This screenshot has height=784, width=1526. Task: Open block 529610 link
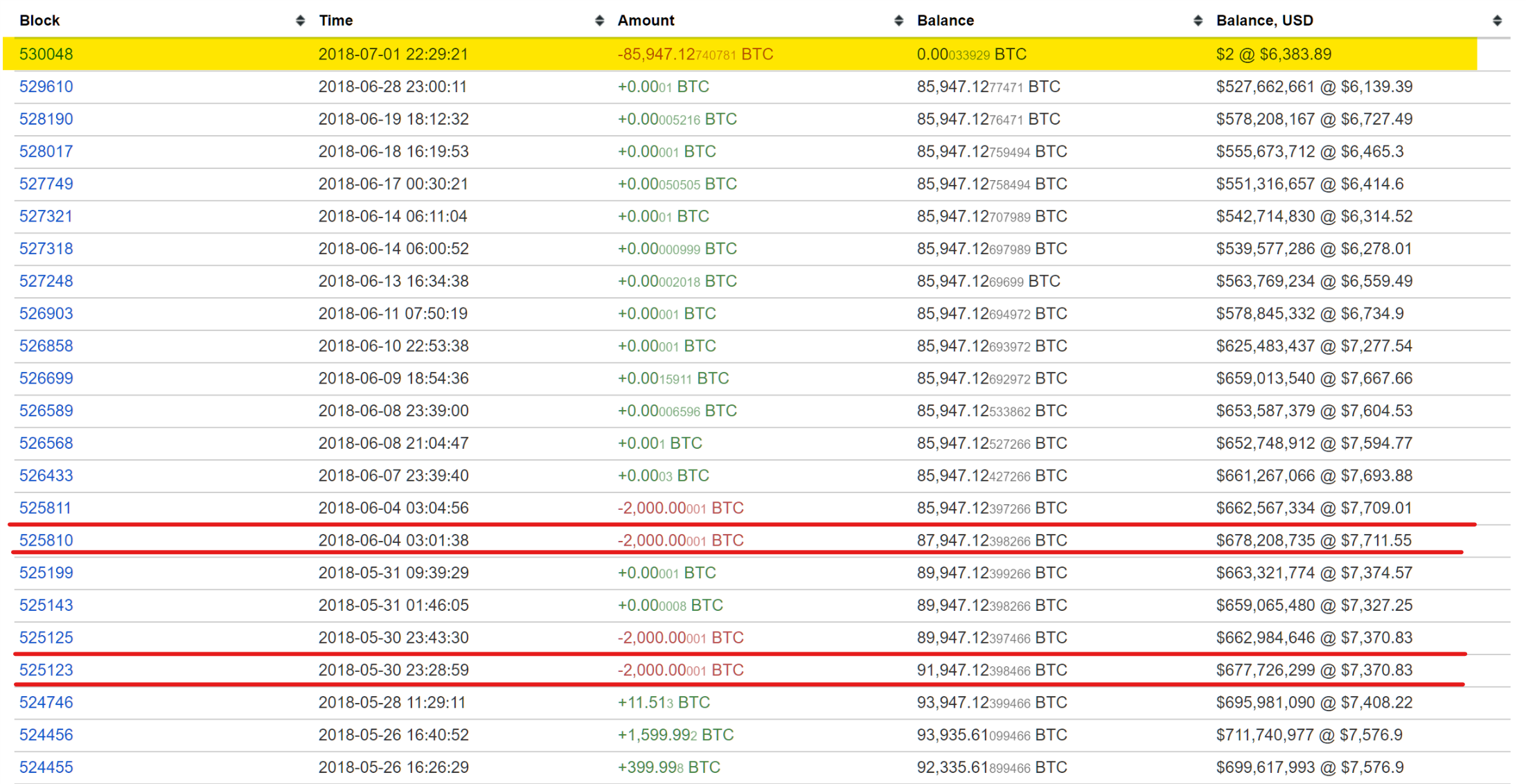pyautogui.click(x=46, y=87)
